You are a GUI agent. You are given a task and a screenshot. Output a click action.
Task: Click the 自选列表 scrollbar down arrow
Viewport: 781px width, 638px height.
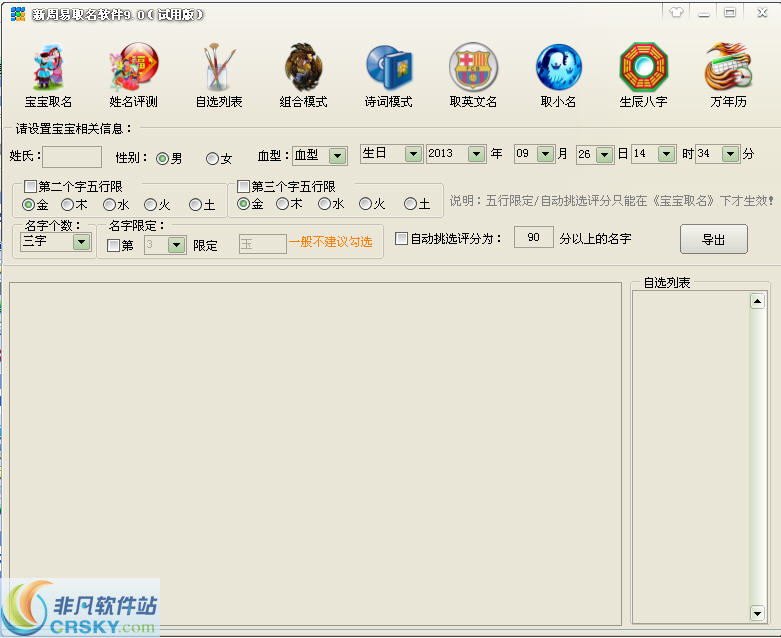pos(757,612)
